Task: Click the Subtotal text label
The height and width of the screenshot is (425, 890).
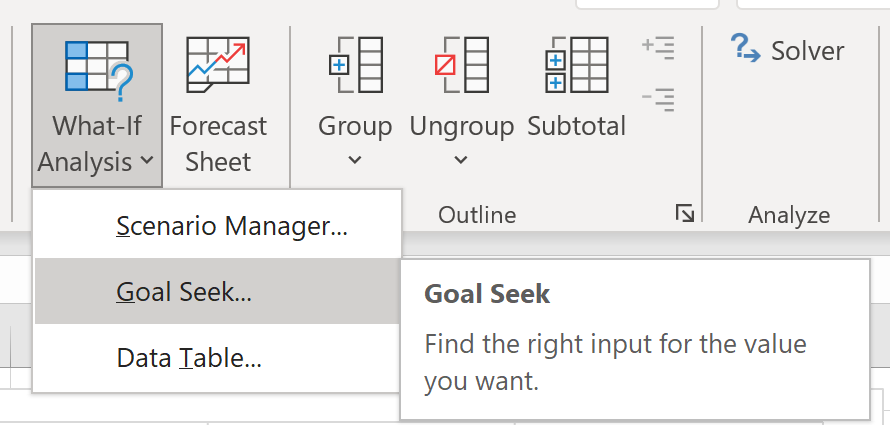Action: pyautogui.click(x=576, y=126)
